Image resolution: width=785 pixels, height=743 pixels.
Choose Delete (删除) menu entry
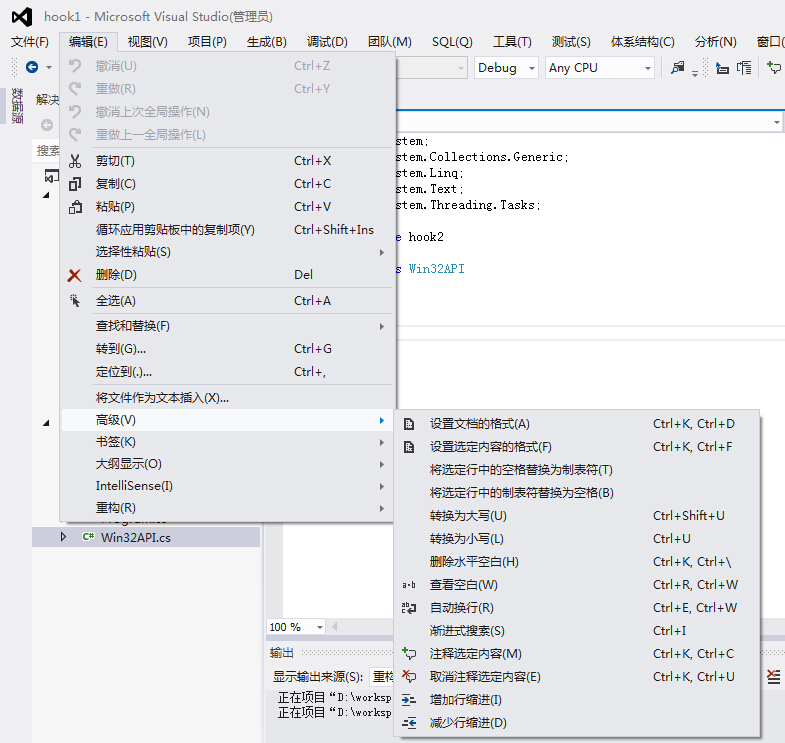tap(227, 275)
